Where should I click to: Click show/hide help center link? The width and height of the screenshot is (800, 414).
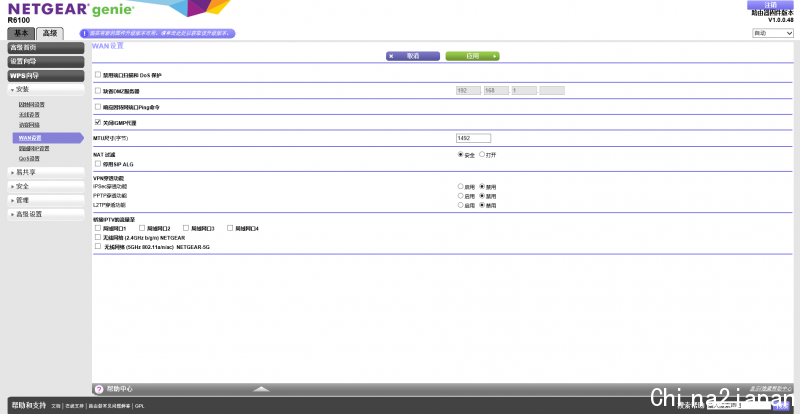click(771, 389)
